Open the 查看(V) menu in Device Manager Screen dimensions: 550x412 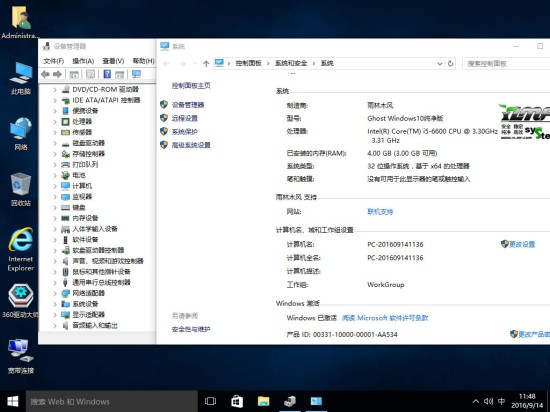tap(113, 61)
